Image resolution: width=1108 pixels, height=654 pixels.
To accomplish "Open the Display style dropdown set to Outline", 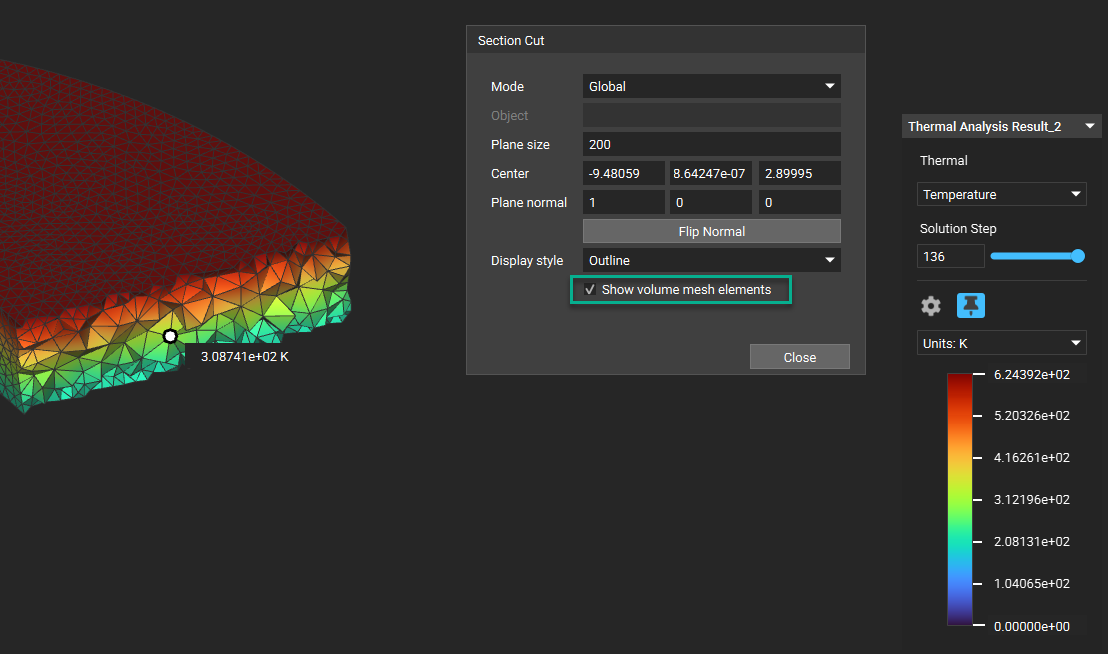I will click(712, 261).
